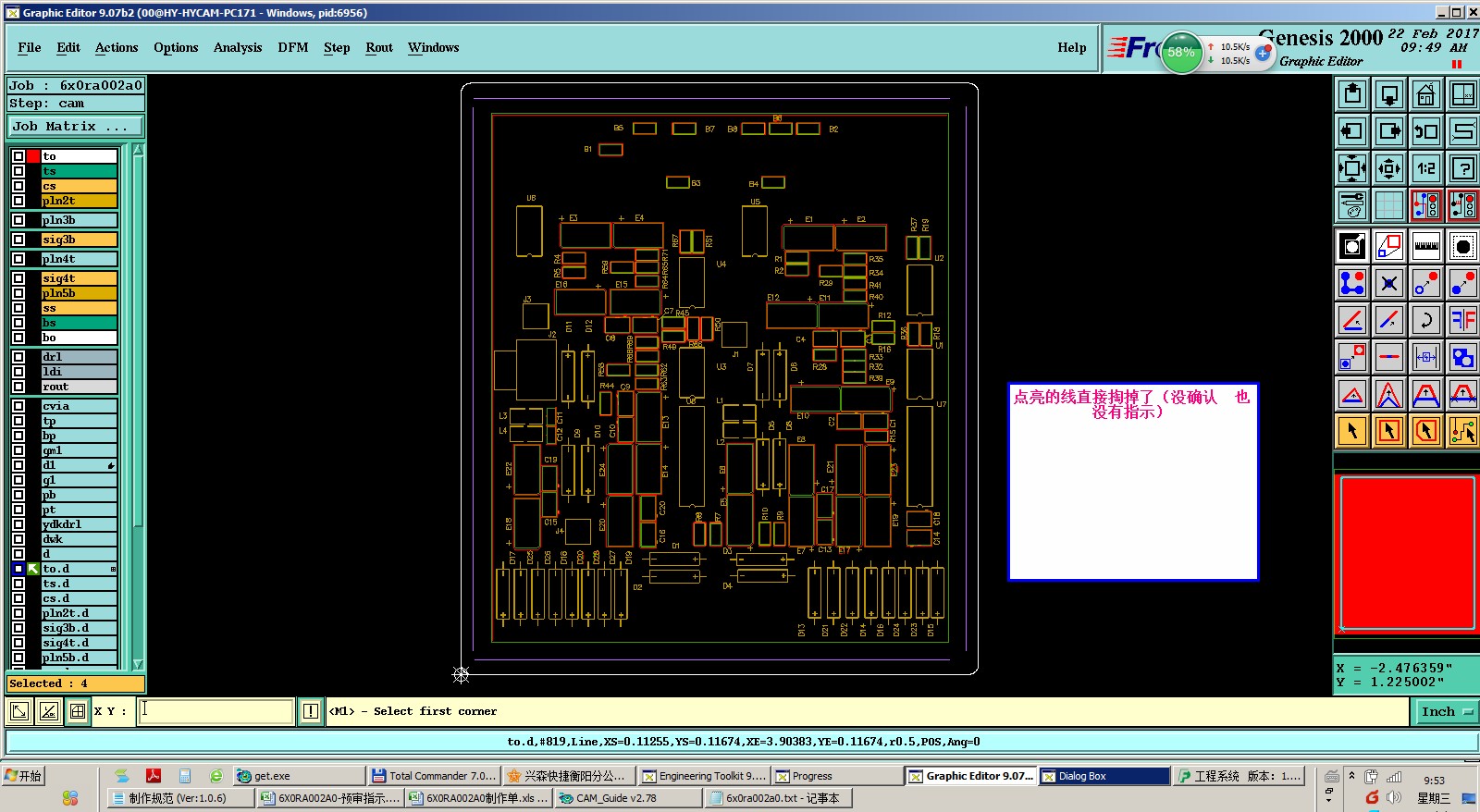This screenshot has width=1480, height=812.
Task: Open the Engineering Toolkit taskbar window
Action: point(705,776)
